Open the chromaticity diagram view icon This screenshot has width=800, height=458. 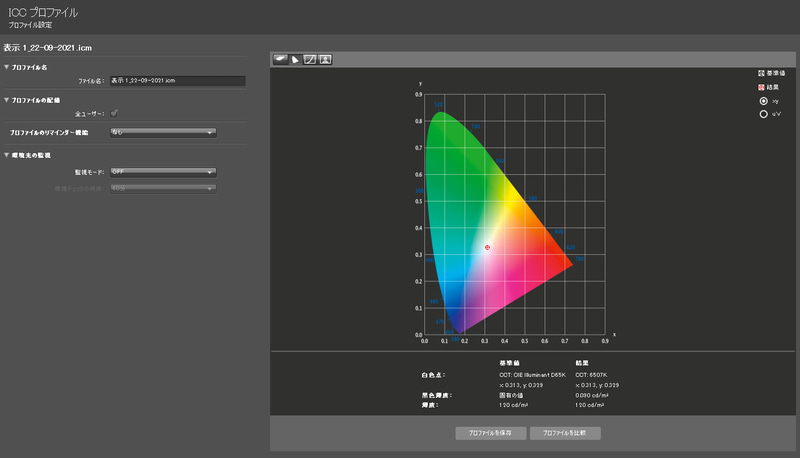(280, 60)
